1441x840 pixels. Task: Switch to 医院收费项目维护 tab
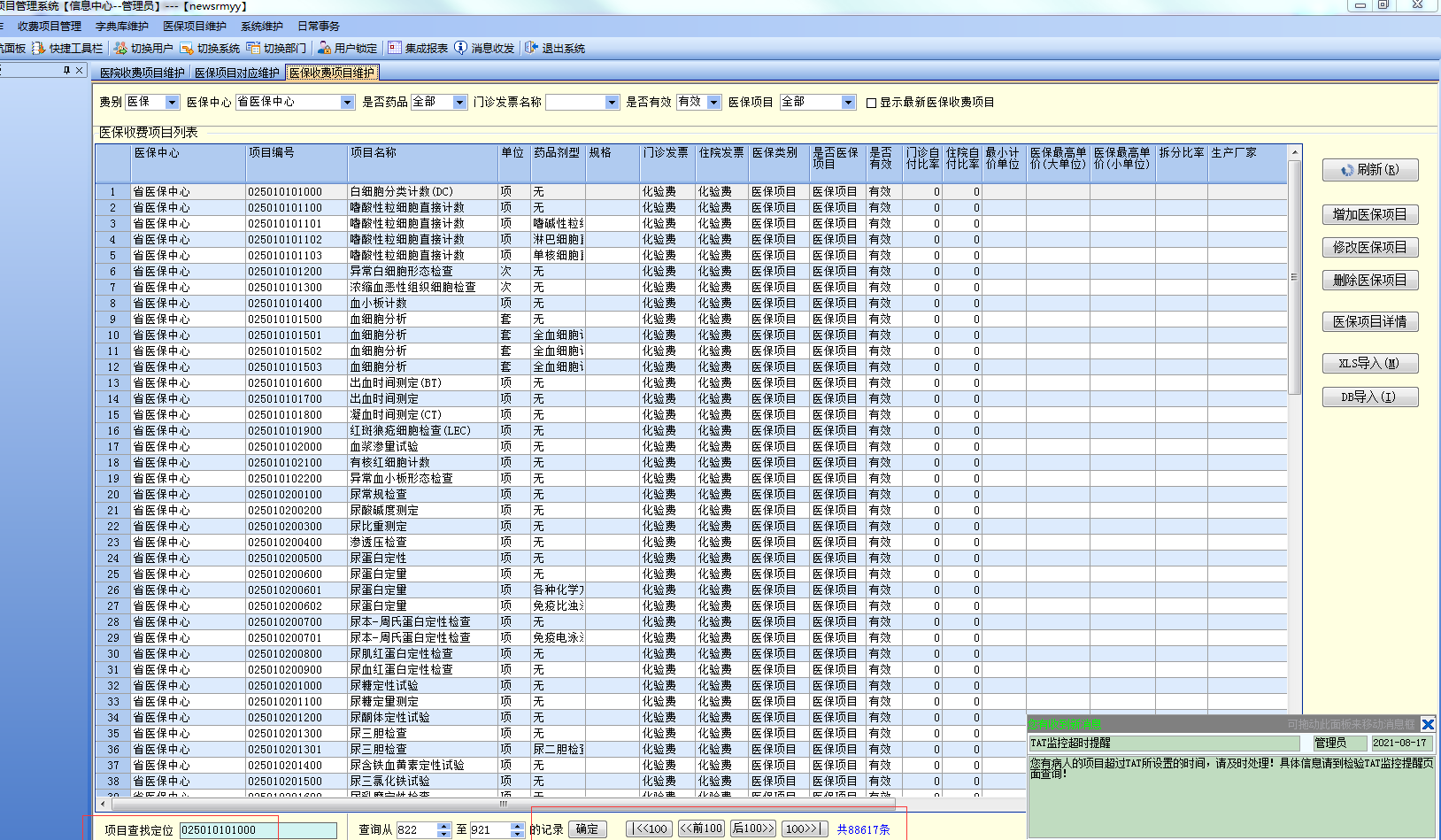coord(142,73)
